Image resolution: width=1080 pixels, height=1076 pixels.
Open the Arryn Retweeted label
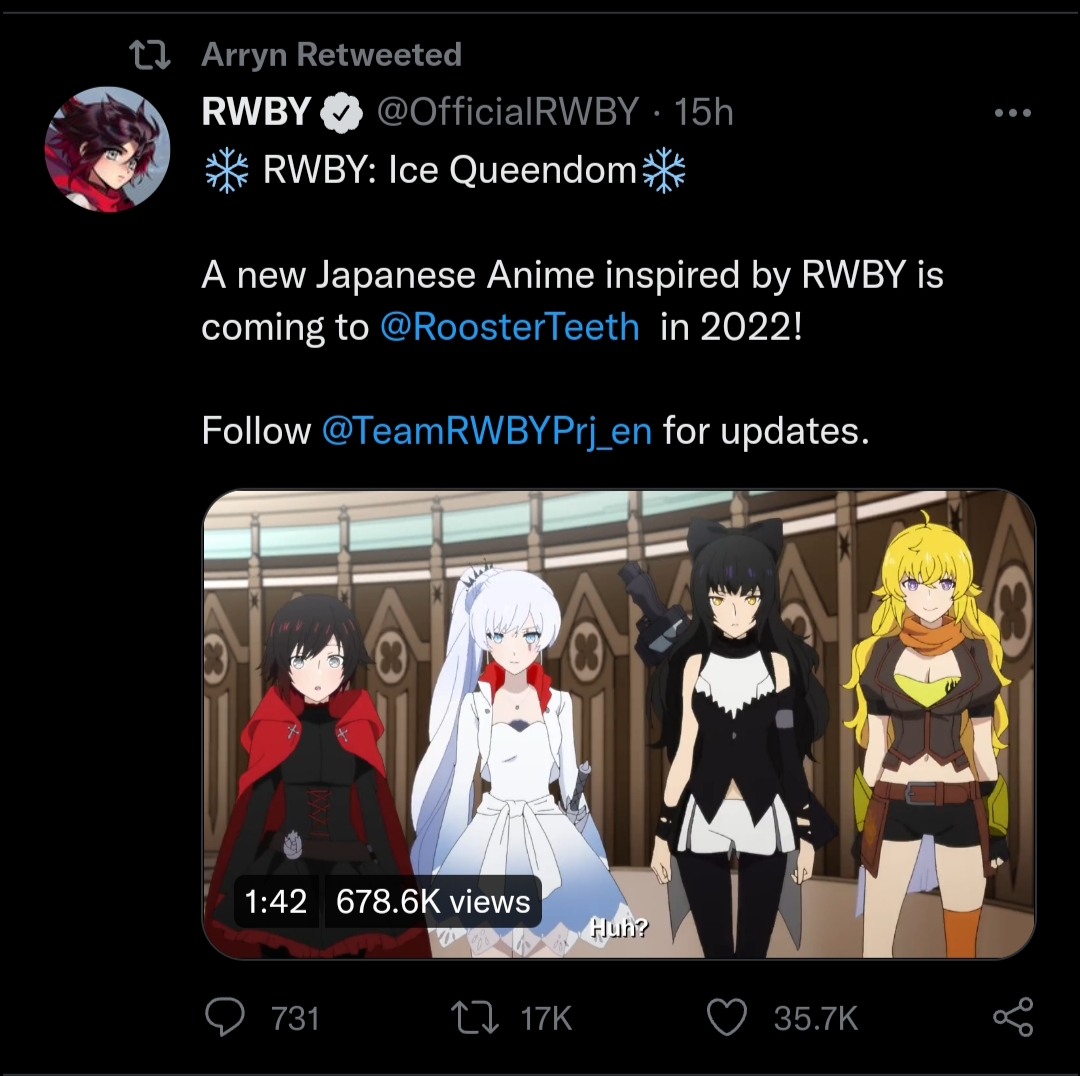point(331,54)
